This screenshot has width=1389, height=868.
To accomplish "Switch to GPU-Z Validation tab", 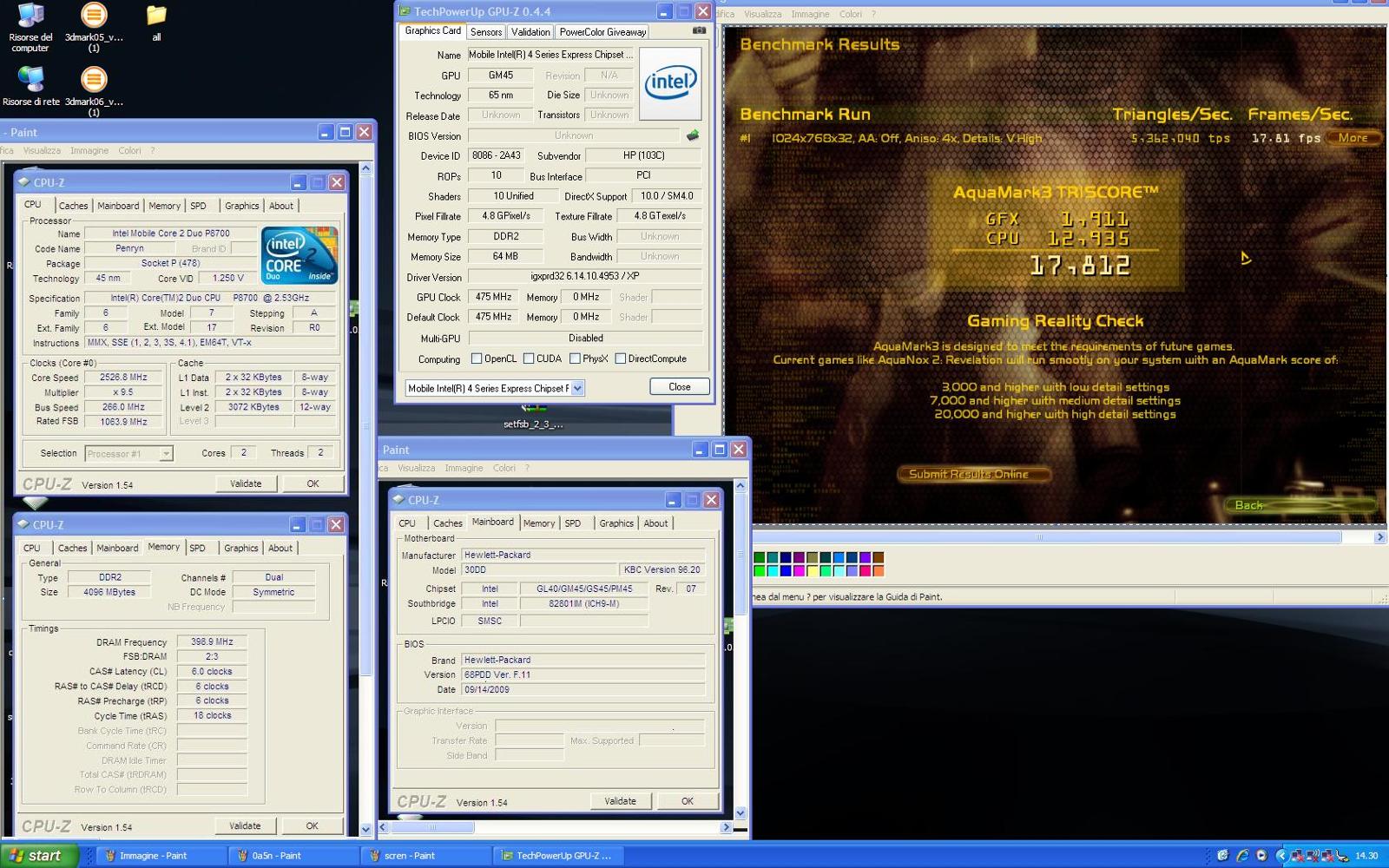I will [530, 32].
